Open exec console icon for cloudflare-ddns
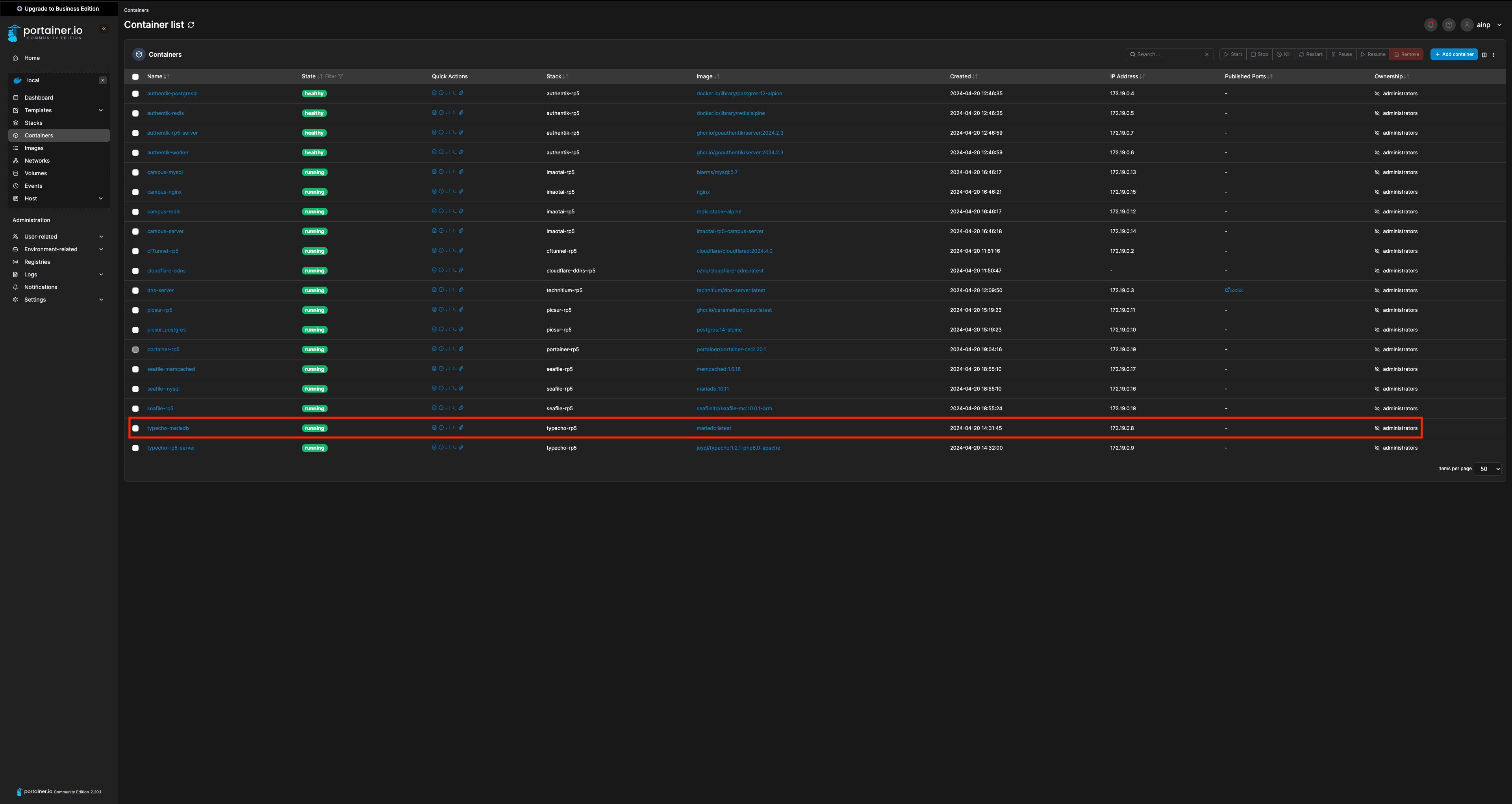This screenshot has width=1512, height=804. (454, 270)
